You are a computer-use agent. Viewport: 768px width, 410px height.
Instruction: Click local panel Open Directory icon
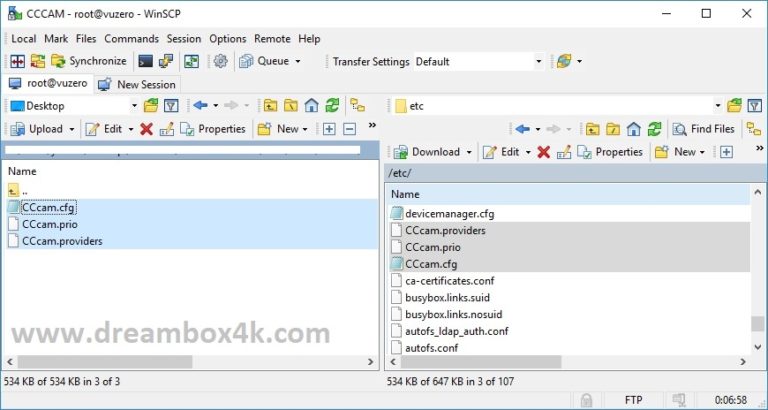151,105
